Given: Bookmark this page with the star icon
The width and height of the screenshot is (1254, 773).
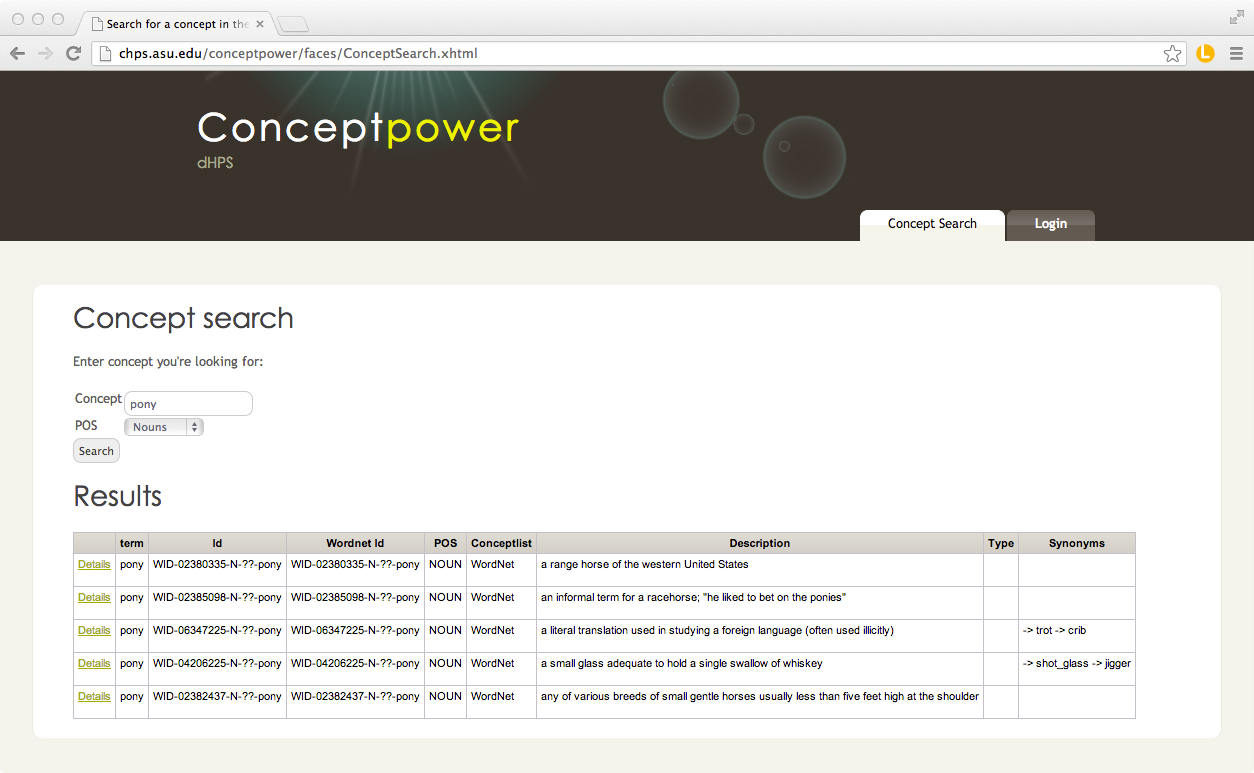Looking at the screenshot, I should coord(1172,53).
